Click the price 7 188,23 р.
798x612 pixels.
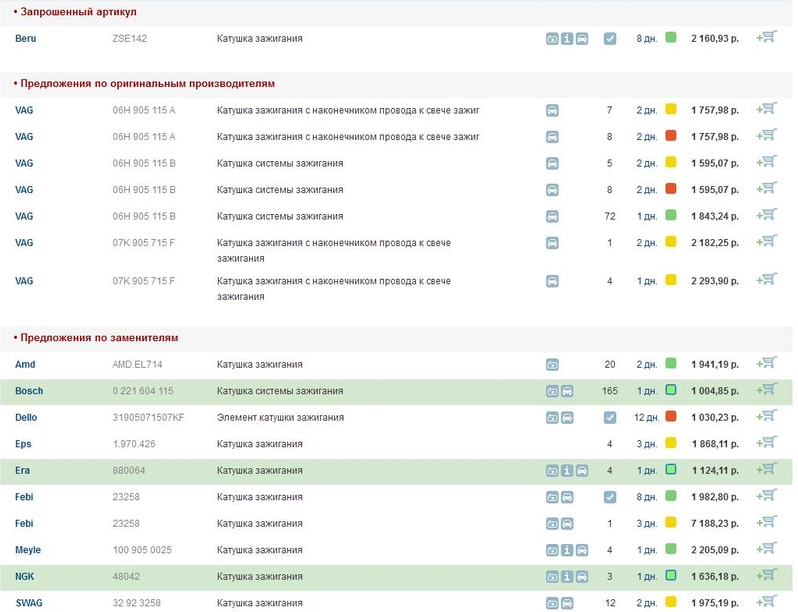(x=715, y=523)
